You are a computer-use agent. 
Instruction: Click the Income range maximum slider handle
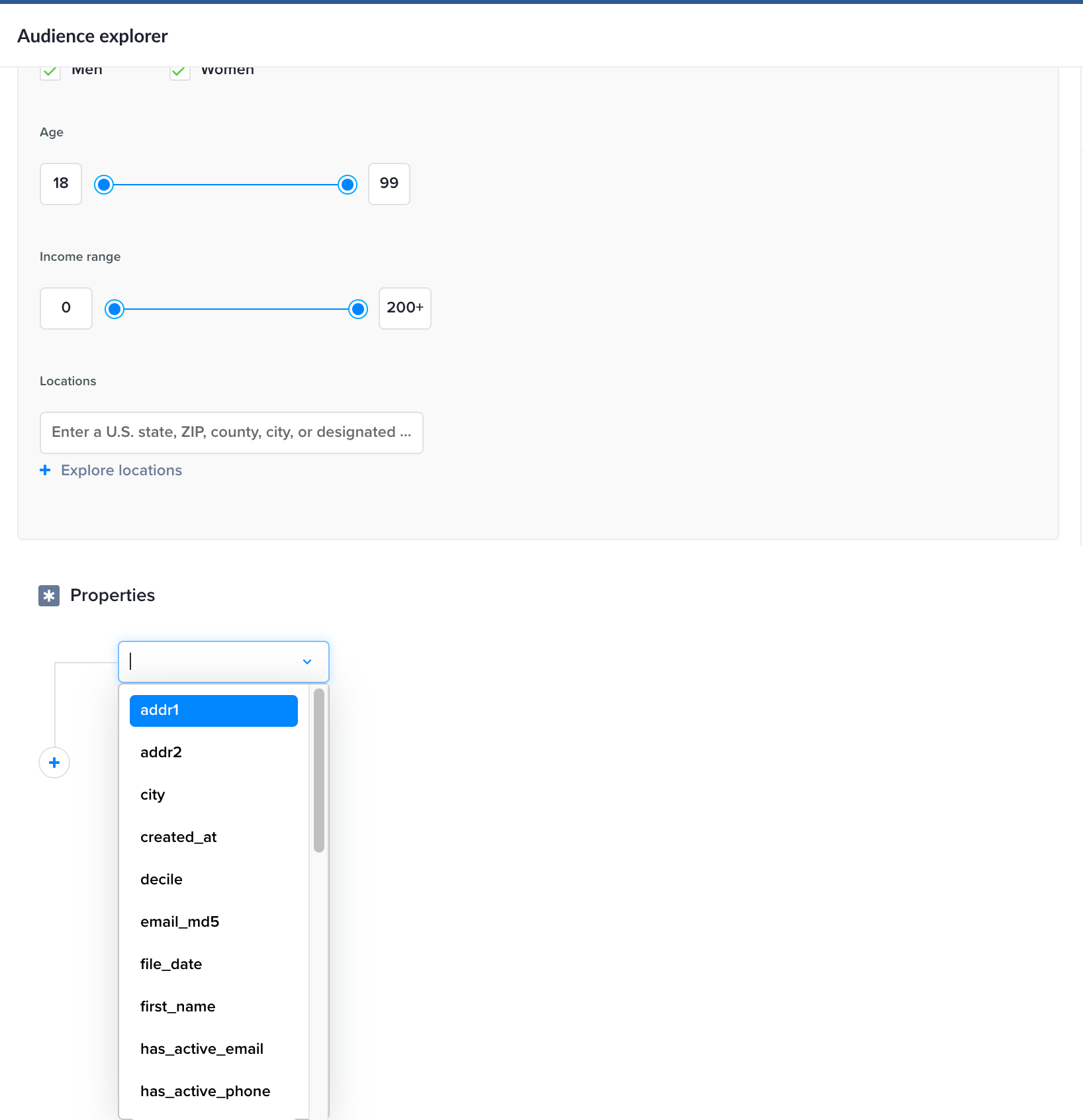pos(358,309)
